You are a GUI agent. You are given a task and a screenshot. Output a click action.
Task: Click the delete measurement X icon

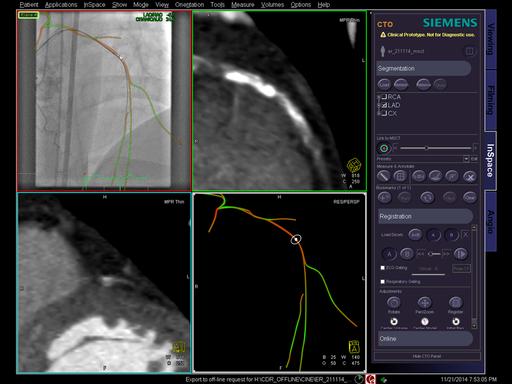[470, 177]
